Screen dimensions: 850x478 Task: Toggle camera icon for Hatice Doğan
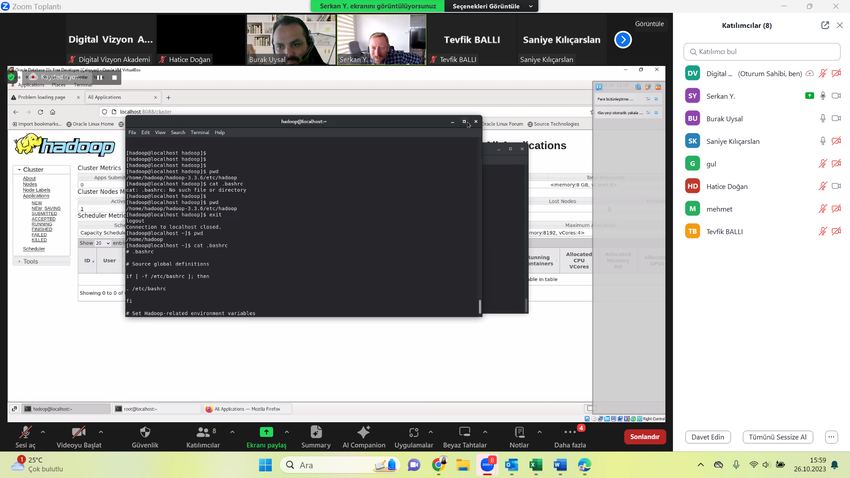(x=836, y=186)
